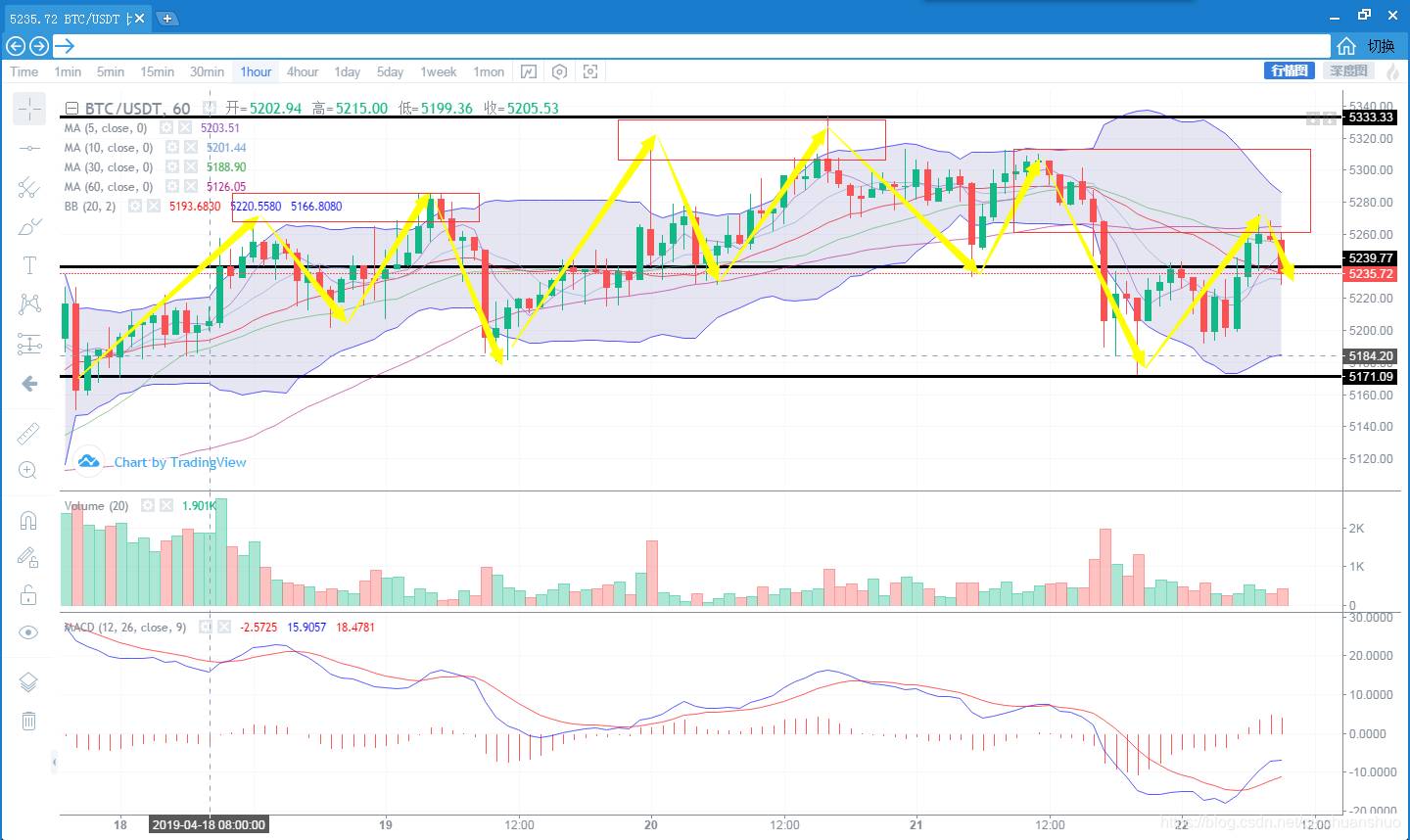
Task: Click the 5239.77 price label on axis
Action: [1371, 258]
